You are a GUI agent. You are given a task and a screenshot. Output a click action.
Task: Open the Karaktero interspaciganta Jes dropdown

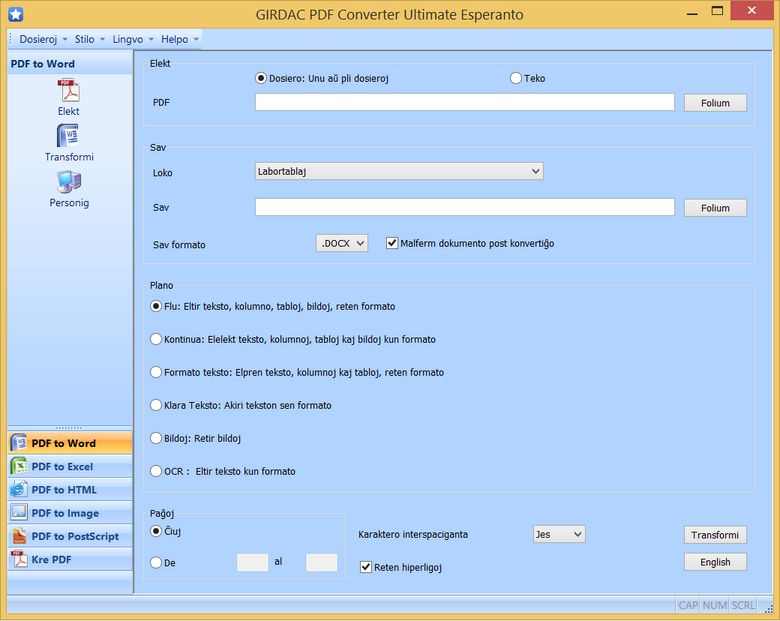coord(559,534)
